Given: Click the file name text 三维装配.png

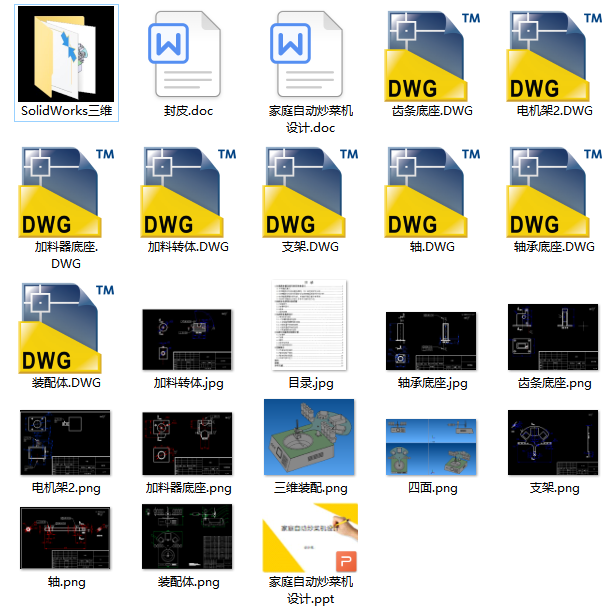Looking at the screenshot, I should (311, 488).
